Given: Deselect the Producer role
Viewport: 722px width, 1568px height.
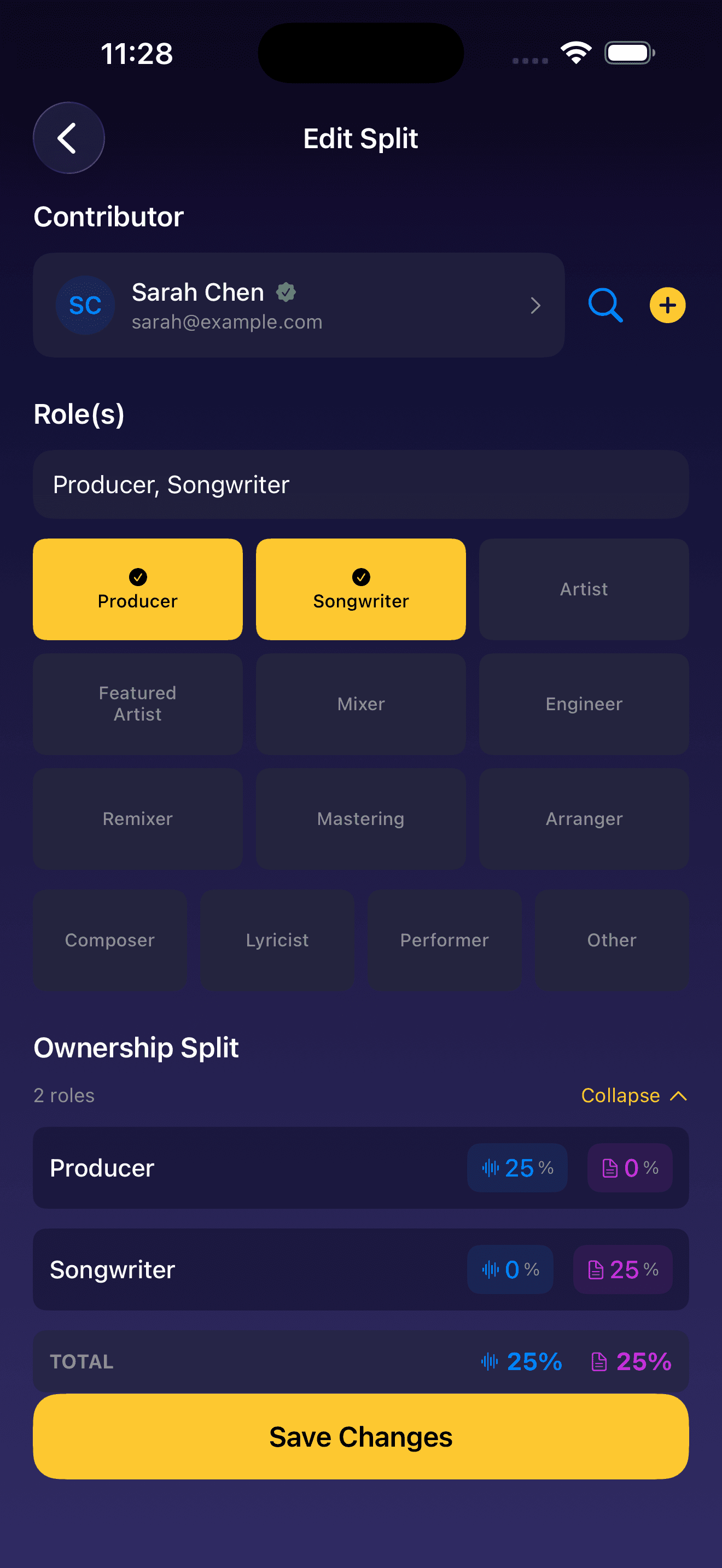Looking at the screenshot, I should tap(138, 589).
